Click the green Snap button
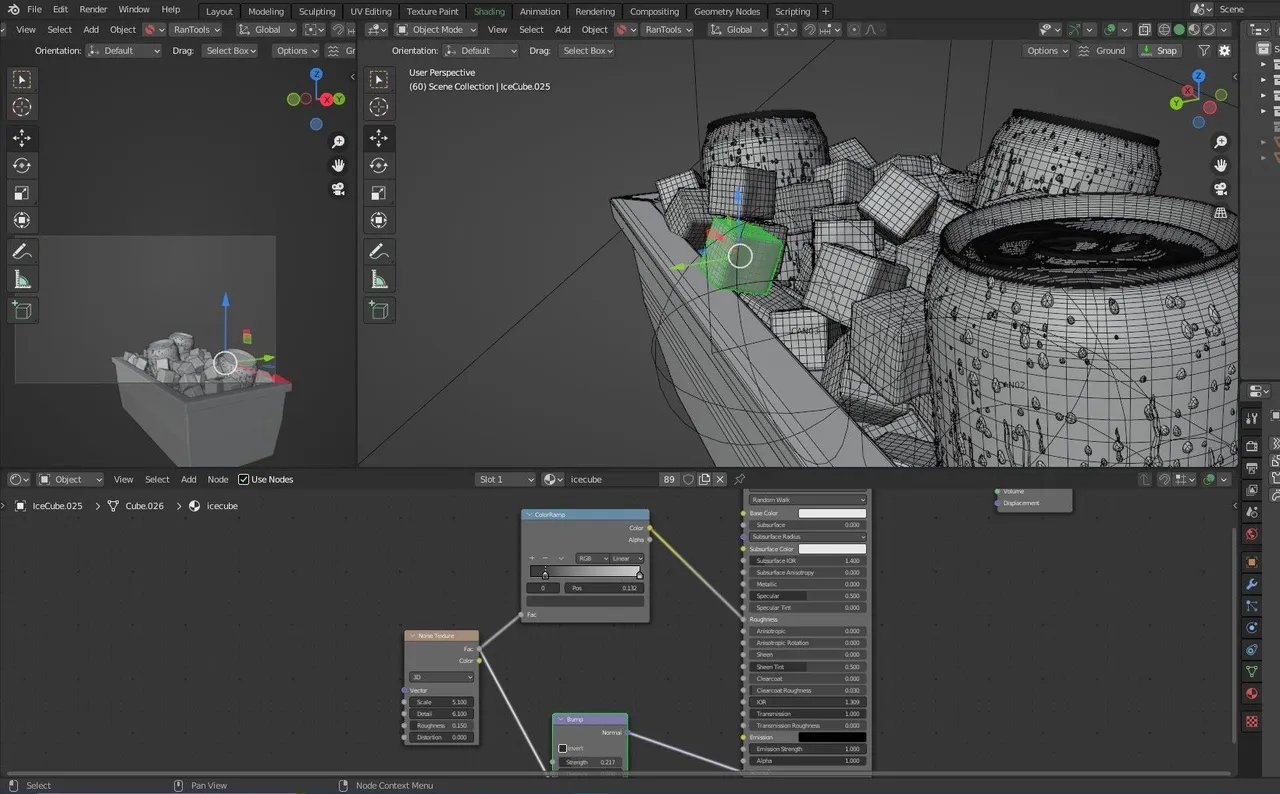Viewport: 1280px width, 794px height. (x=1160, y=51)
